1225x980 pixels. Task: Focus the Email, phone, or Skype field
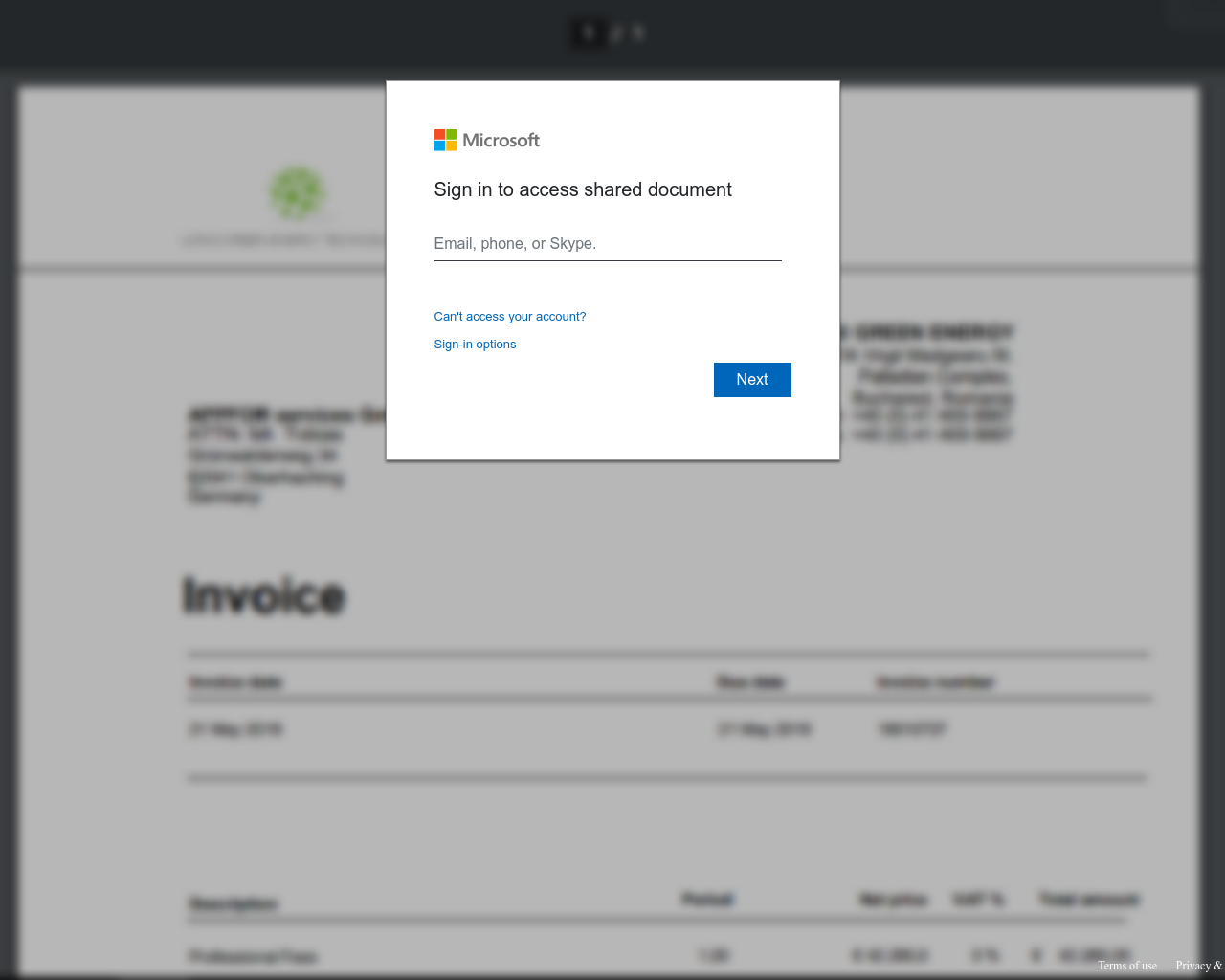tap(608, 244)
